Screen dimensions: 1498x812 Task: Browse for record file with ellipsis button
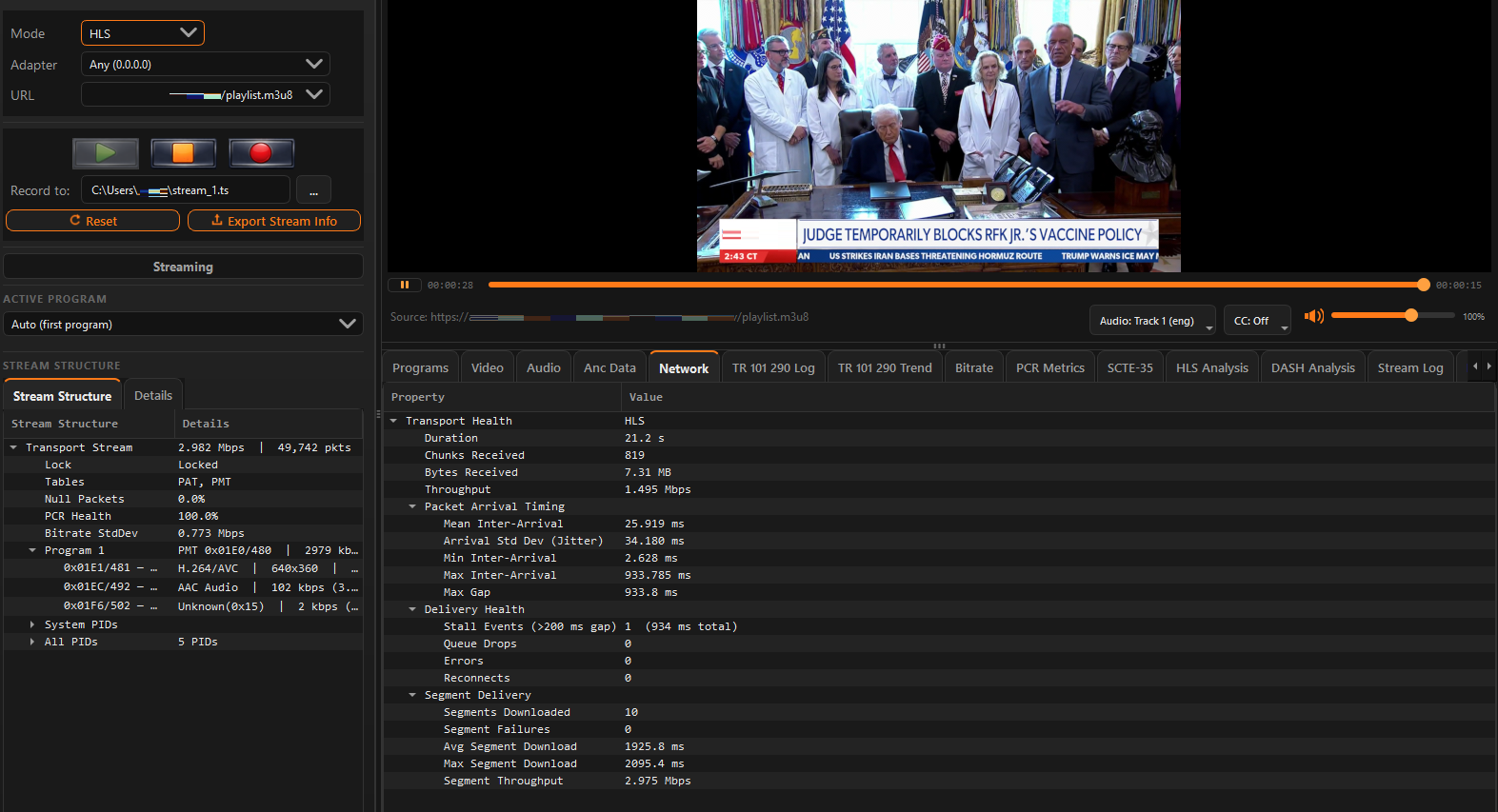tap(313, 190)
